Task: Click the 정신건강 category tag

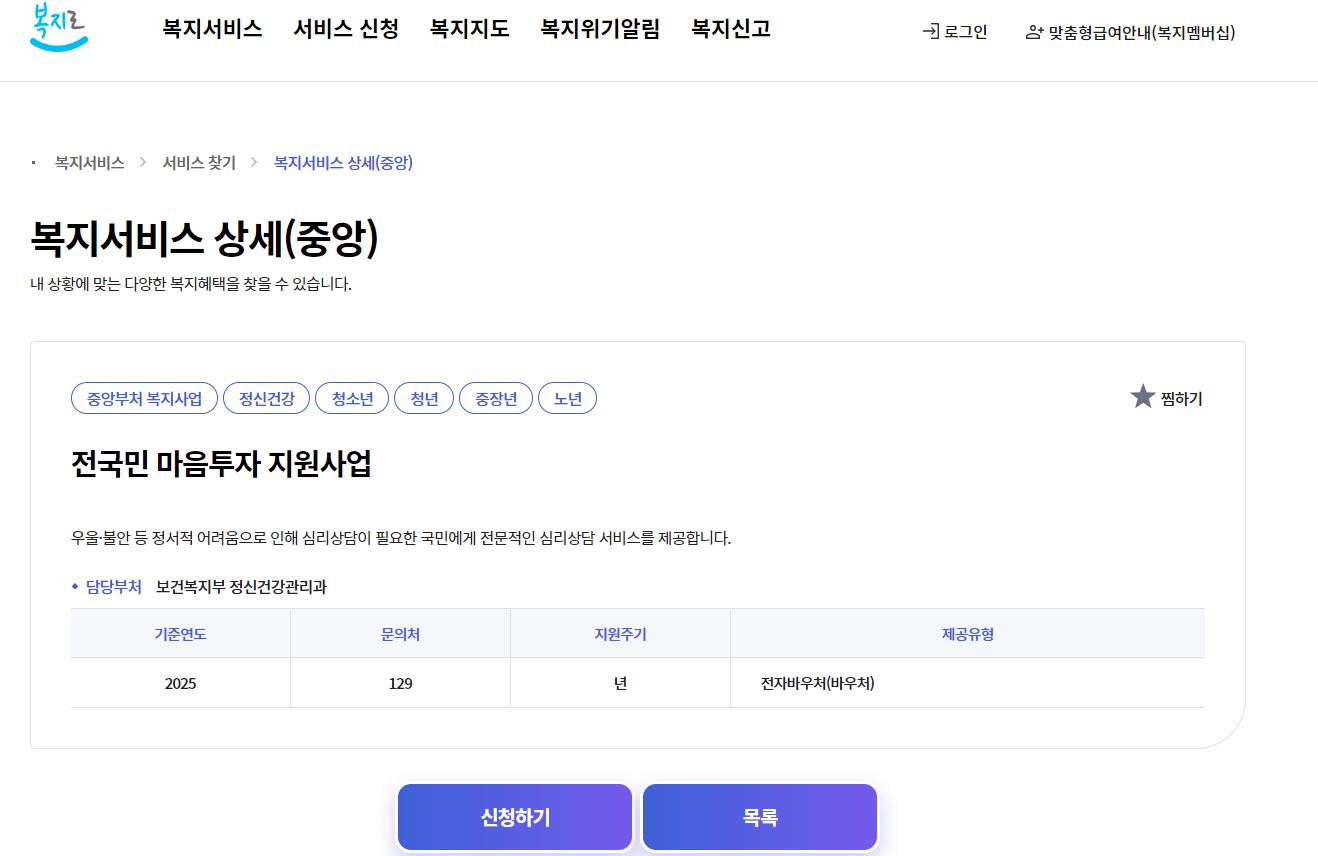Action: (266, 397)
